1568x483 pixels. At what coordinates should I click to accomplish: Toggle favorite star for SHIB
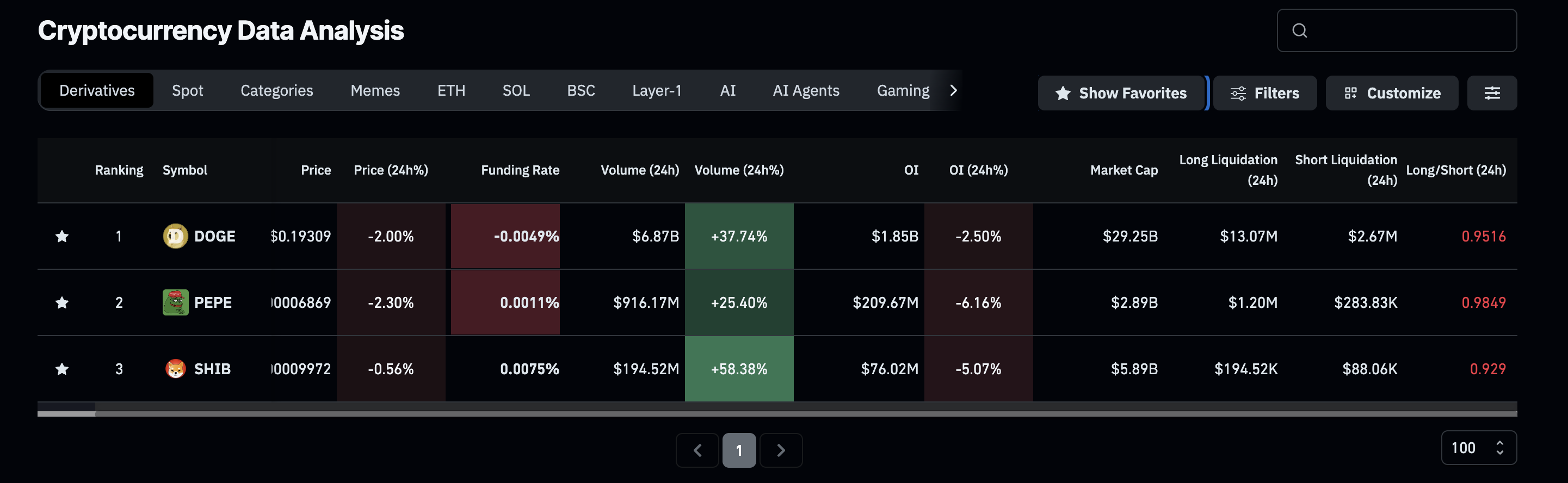62,369
